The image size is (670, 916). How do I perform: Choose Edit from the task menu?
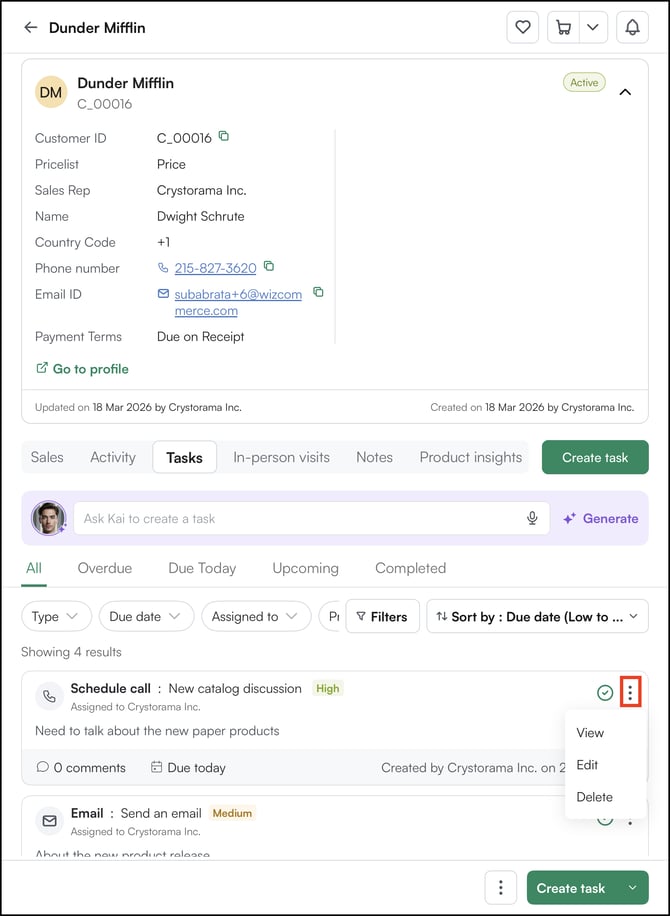[x=587, y=765]
